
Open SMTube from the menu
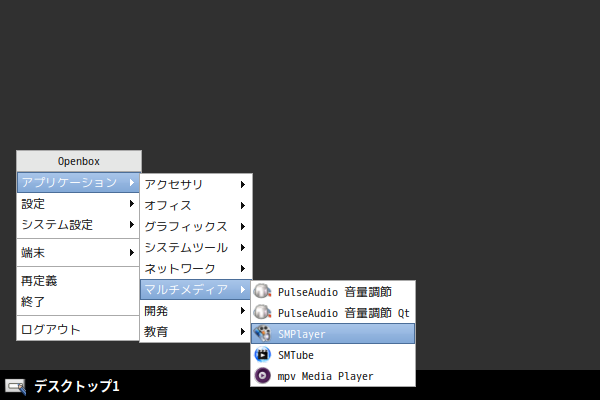[333, 355]
